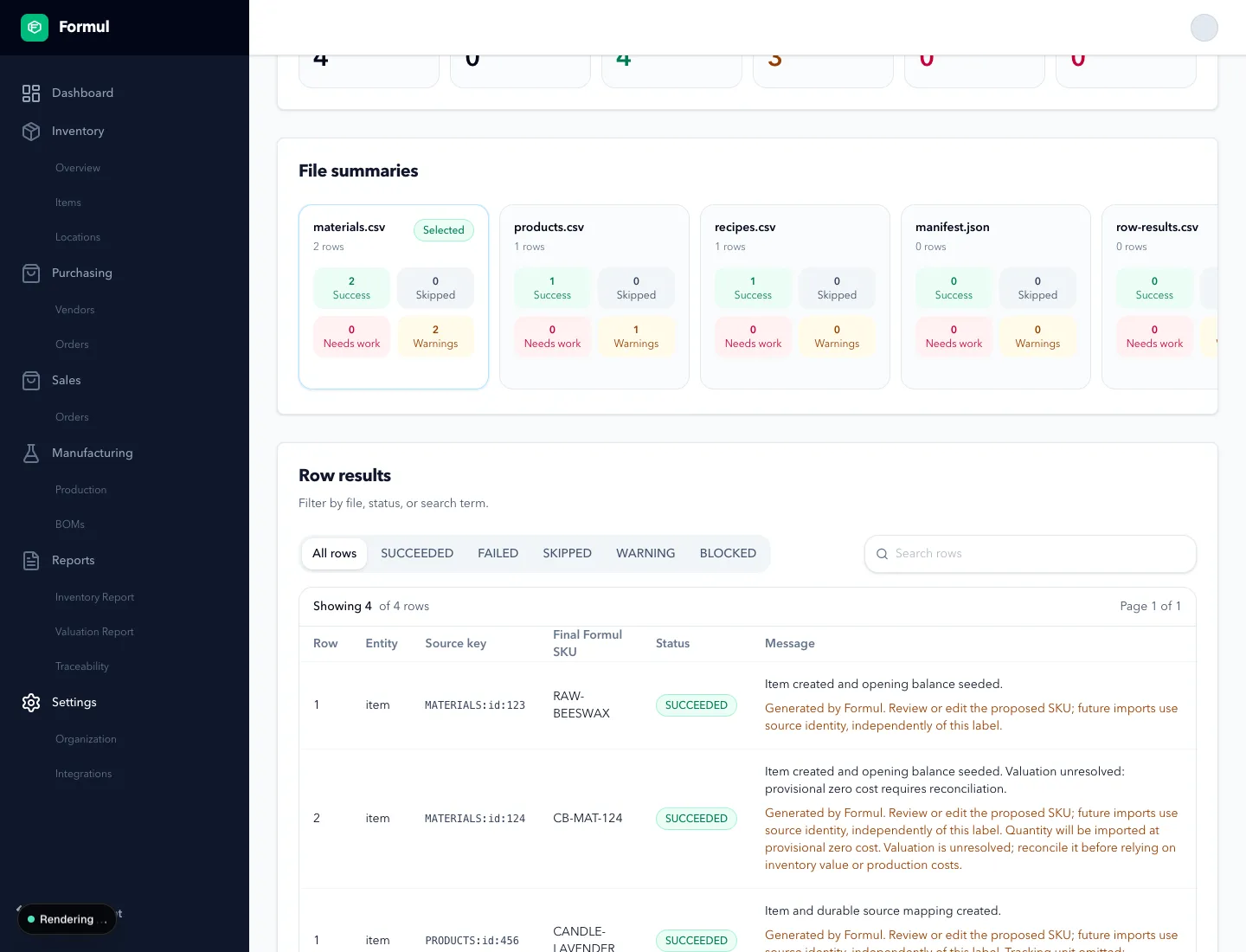Open Inventory Overview in sidebar
1246x952 pixels.
pos(78,168)
